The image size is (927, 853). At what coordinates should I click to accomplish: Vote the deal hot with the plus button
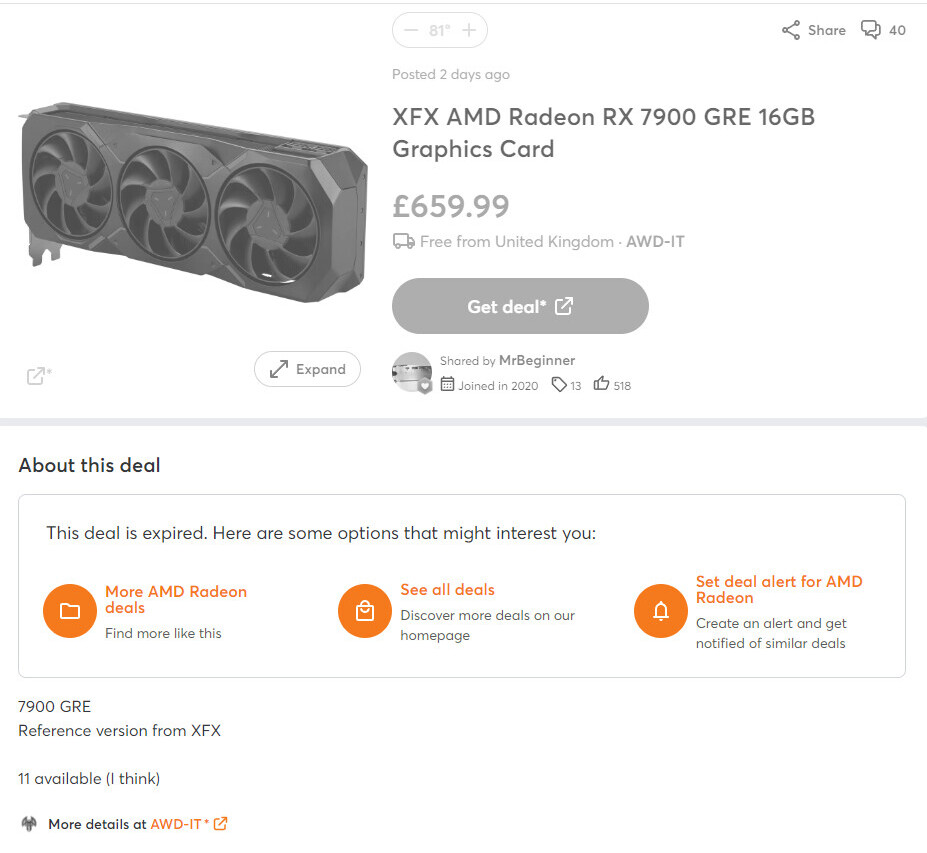[x=469, y=30]
